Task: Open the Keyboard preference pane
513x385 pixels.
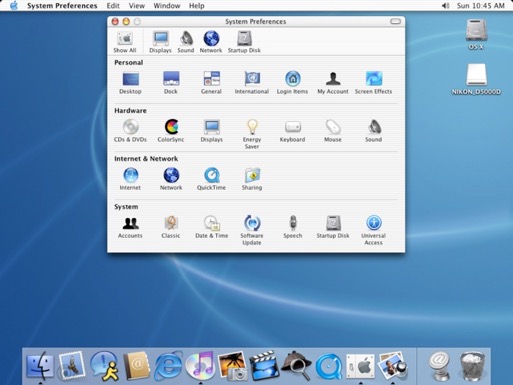Action: pyautogui.click(x=292, y=131)
